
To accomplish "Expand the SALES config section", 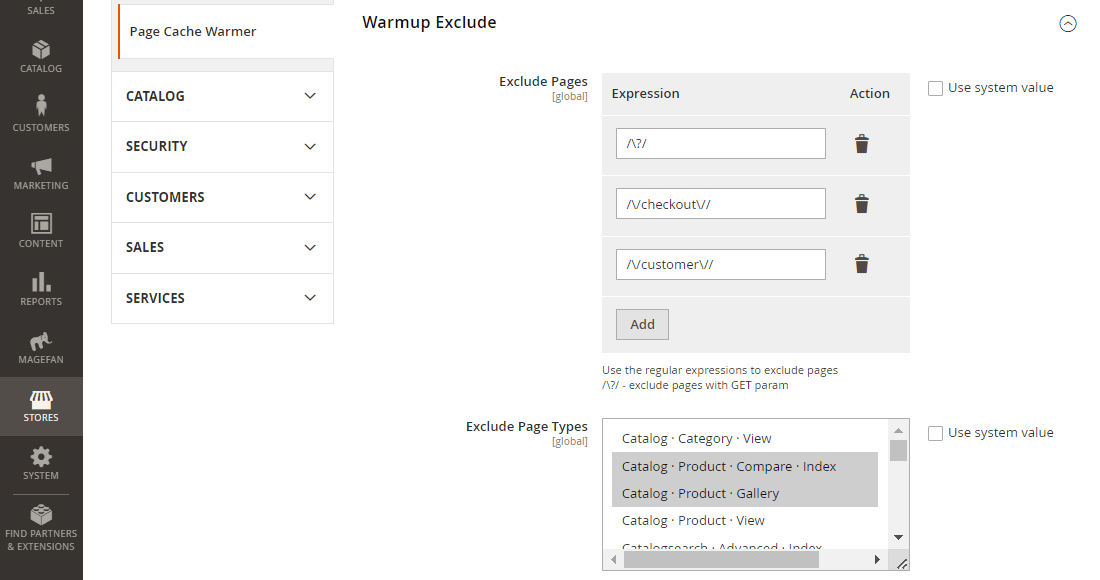I will point(222,248).
